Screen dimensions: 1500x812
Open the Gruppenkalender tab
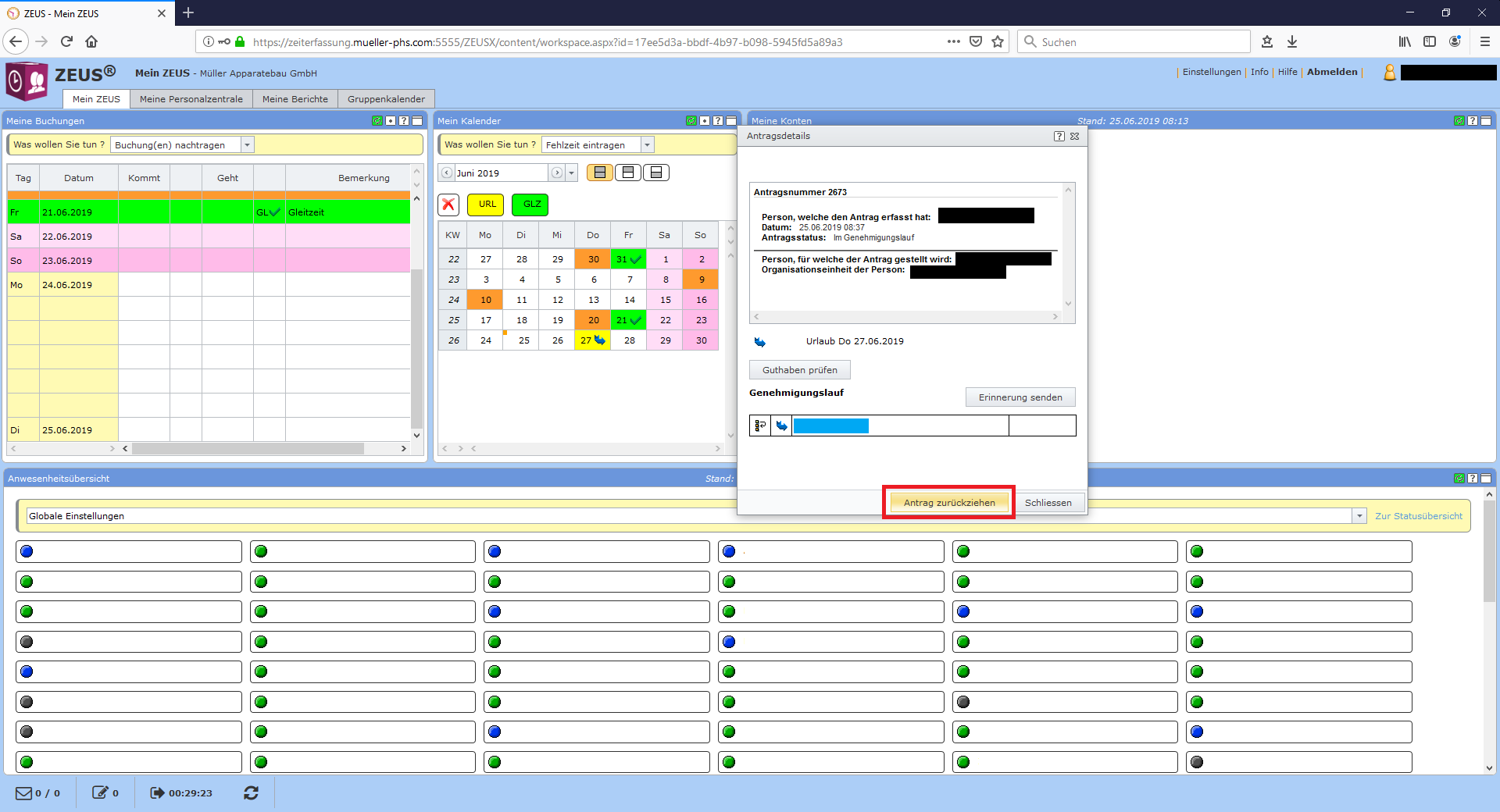pos(386,99)
